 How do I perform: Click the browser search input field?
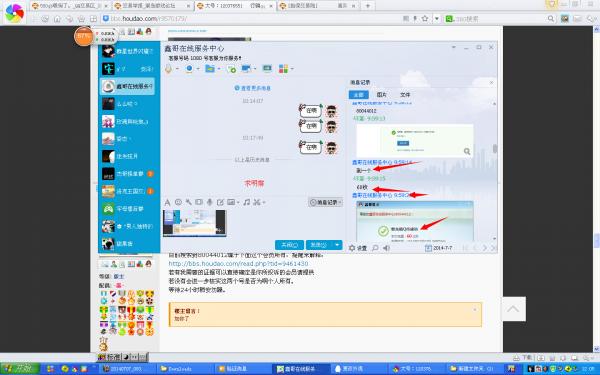[x=500, y=18]
